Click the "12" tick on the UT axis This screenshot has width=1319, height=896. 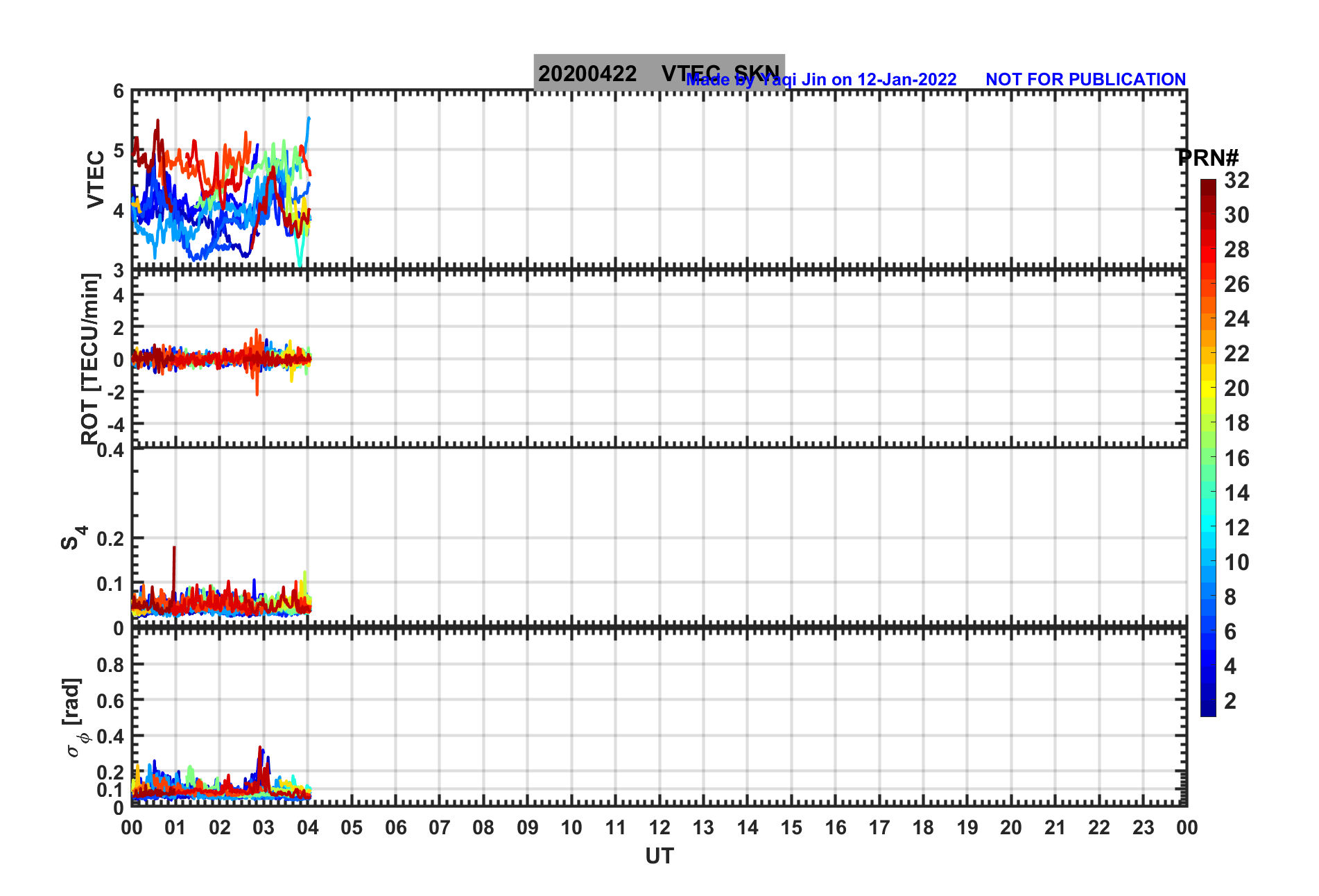pyautogui.click(x=659, y=827)
